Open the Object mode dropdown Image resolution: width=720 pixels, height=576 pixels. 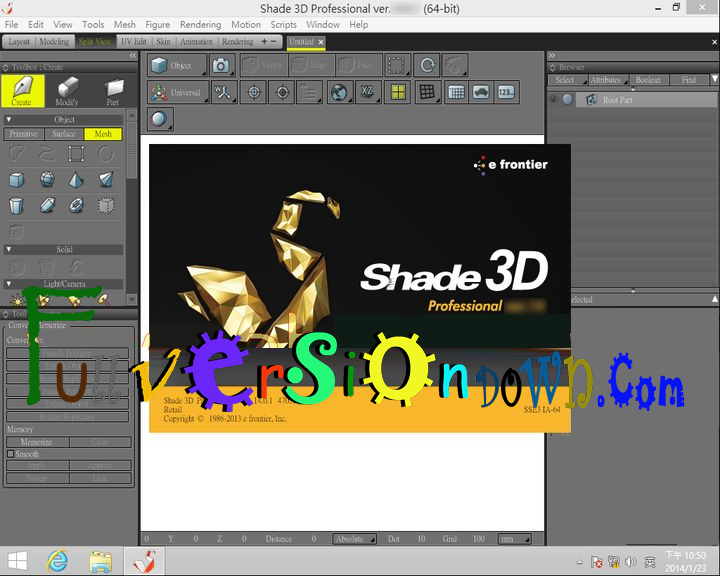[x=177, y=65]
